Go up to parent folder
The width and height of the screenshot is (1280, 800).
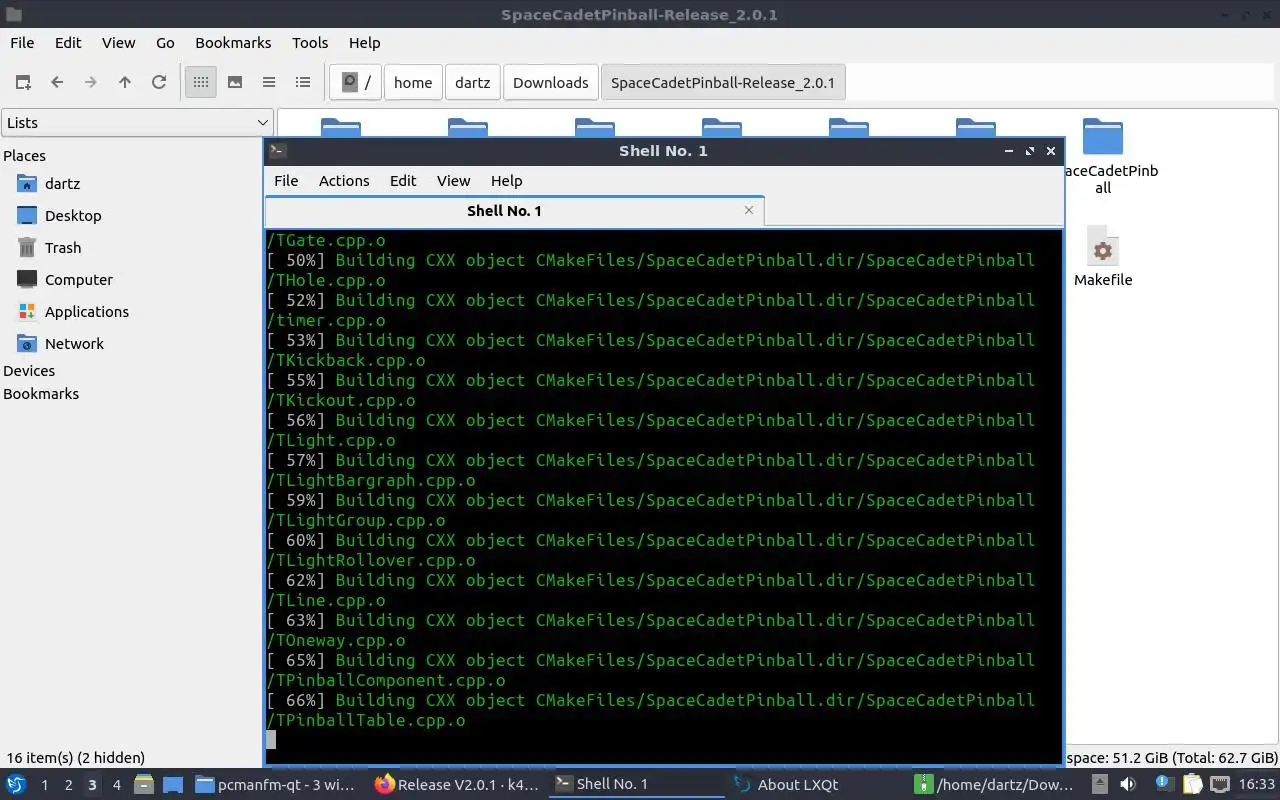click(125, 82)
